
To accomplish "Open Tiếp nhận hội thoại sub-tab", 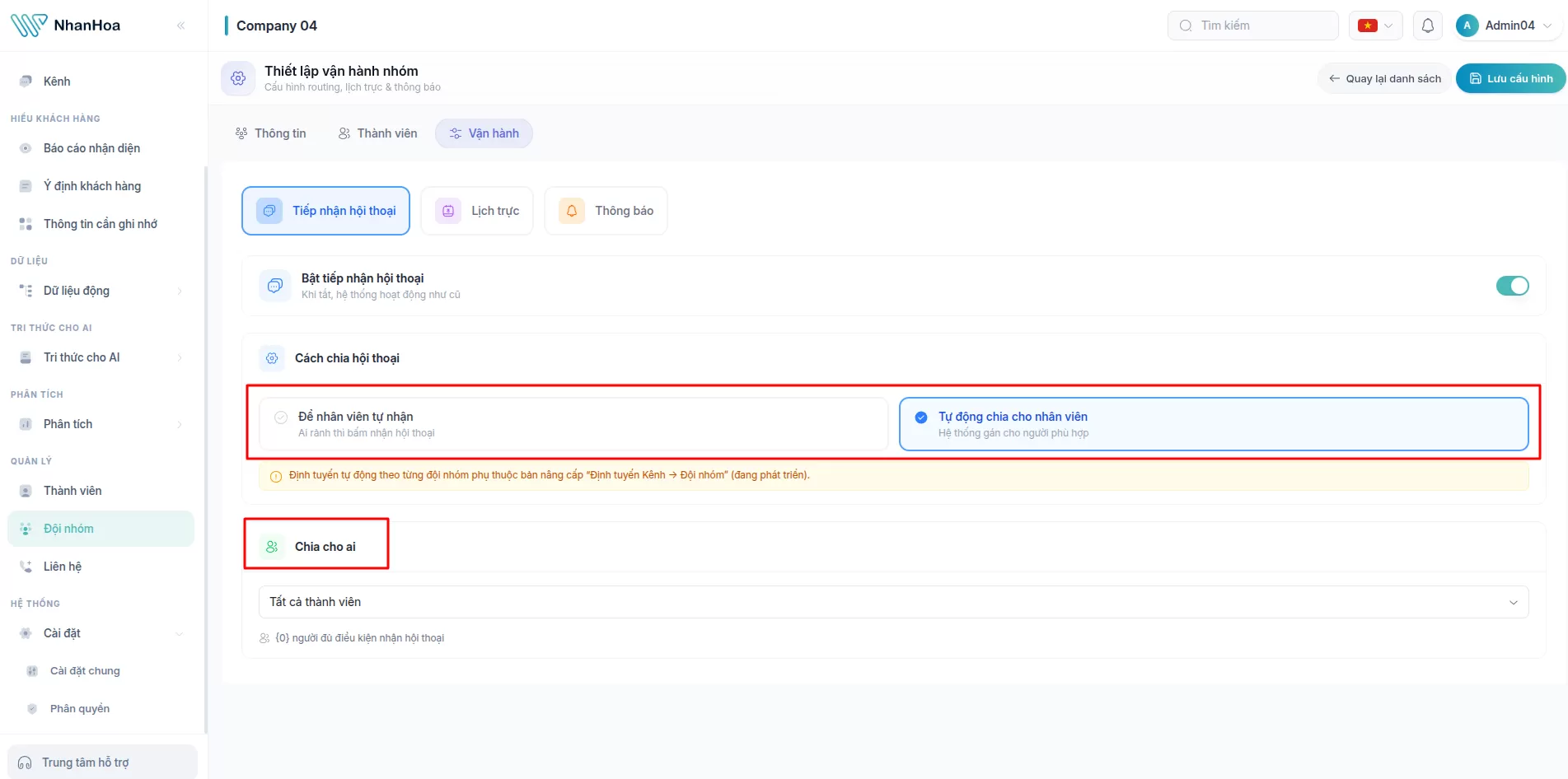I will pyautogui.click(x=326, y=211).
